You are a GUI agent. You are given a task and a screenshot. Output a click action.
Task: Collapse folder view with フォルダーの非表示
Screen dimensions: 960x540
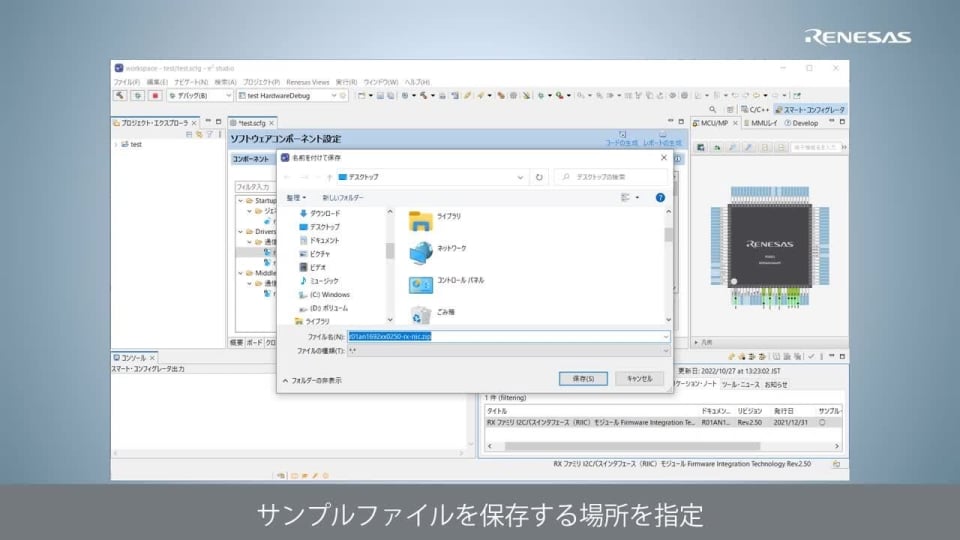(x=312, y=380)
